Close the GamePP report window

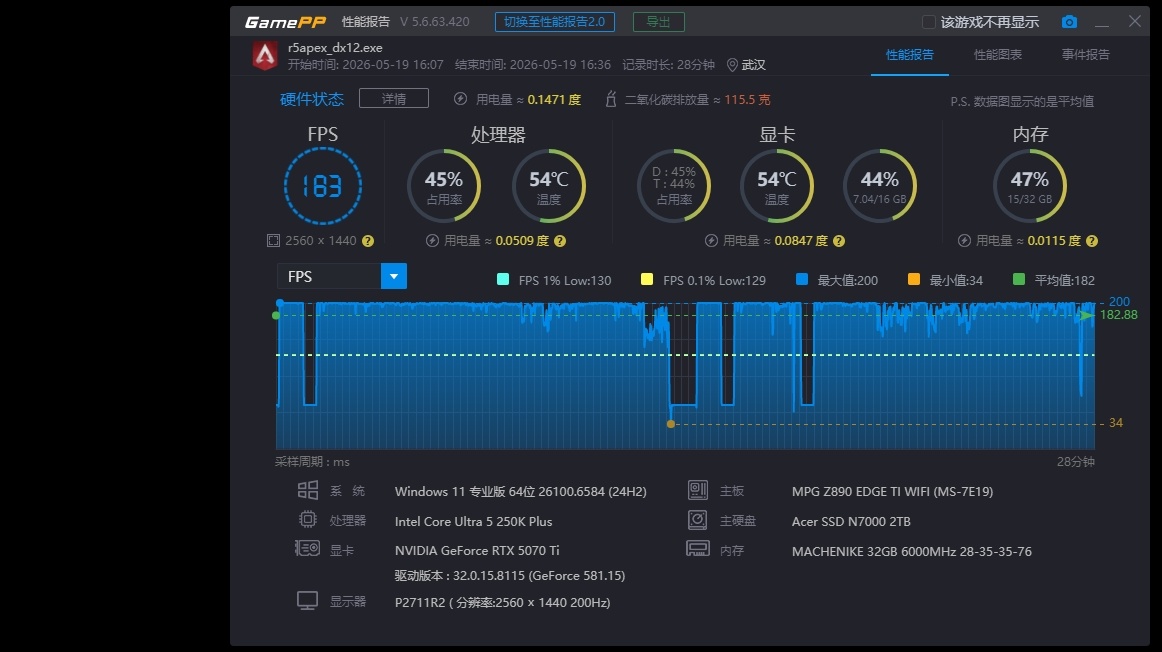click(x=1135, y=21)
